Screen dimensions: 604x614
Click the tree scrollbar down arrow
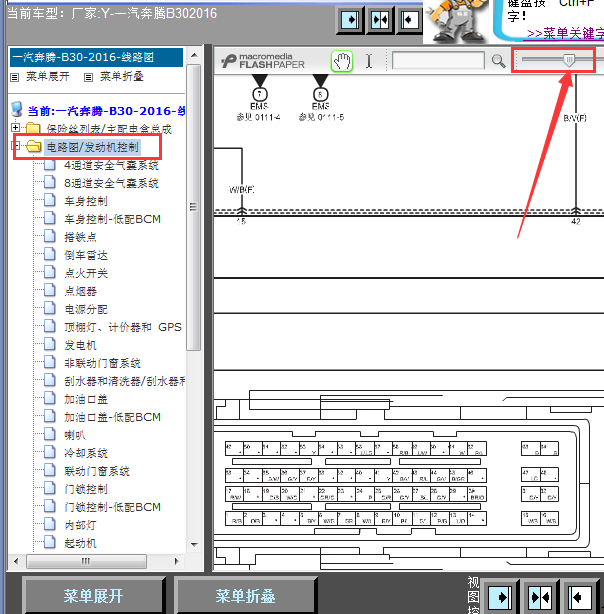[194, 545]
